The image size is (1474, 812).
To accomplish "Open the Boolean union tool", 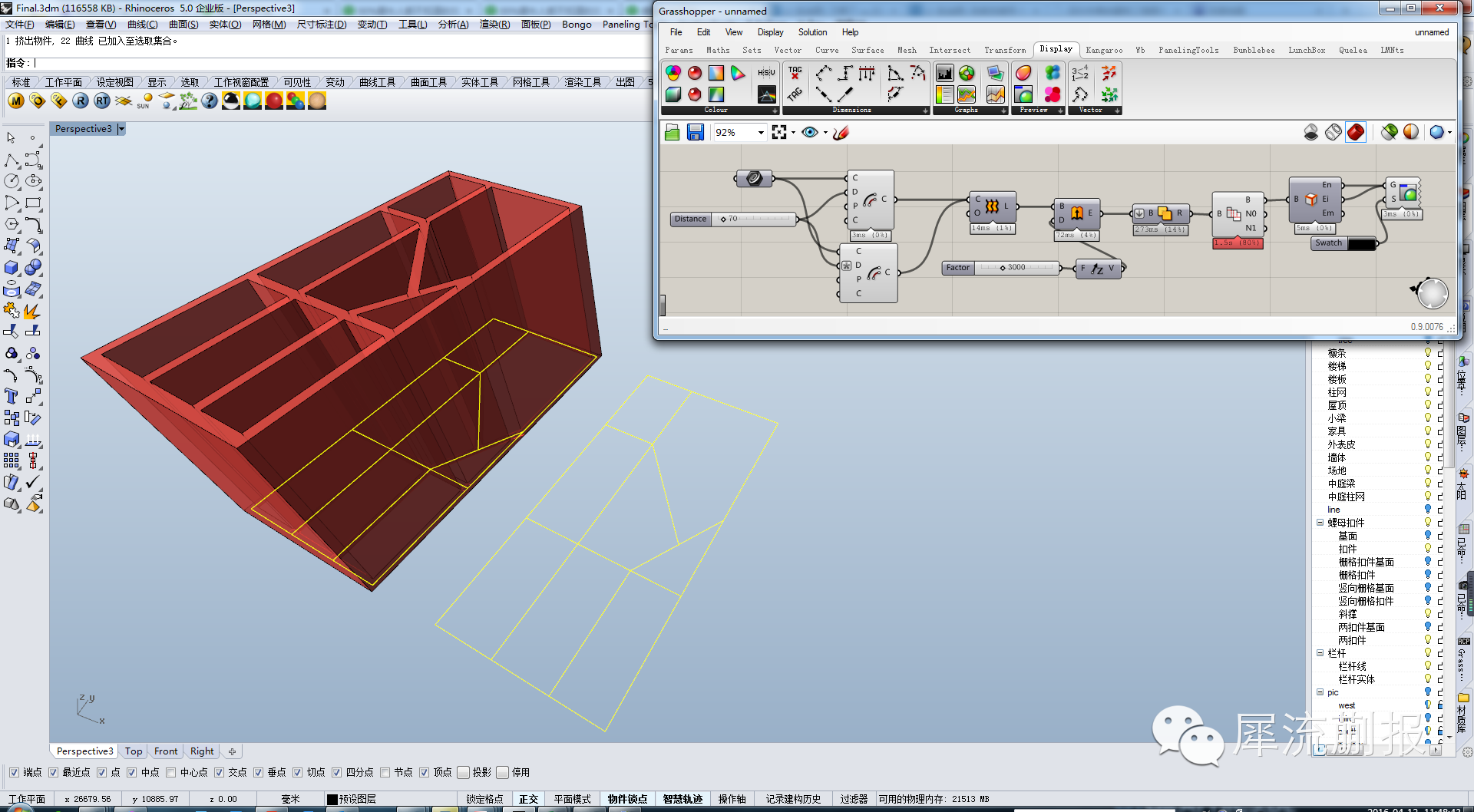I will (x=33, y=268).
